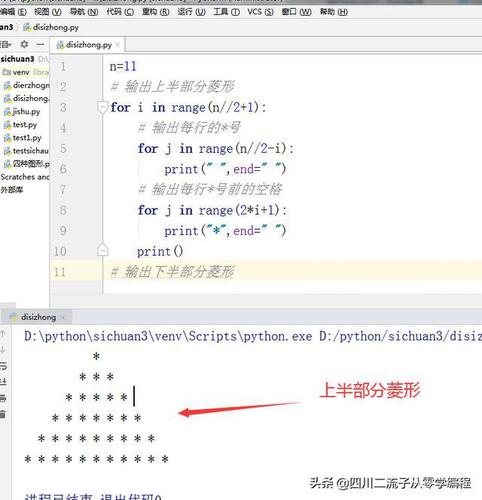Click line number 11 in gutter
The width and height of the screenshot is (482, 500).
pyautogui.click(x=60, y=272)
